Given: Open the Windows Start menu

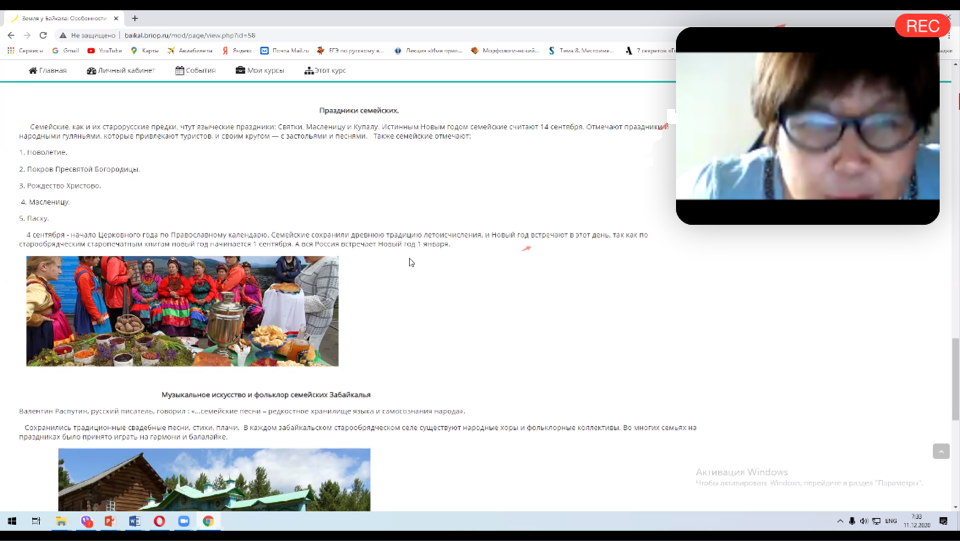Looking at the screenshot, I should pyautogui.click(x=12, y=521).
